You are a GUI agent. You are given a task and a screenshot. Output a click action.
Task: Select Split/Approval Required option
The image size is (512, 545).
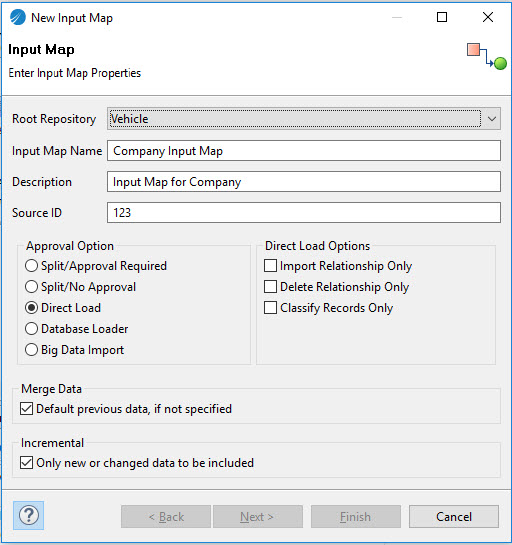31,266
